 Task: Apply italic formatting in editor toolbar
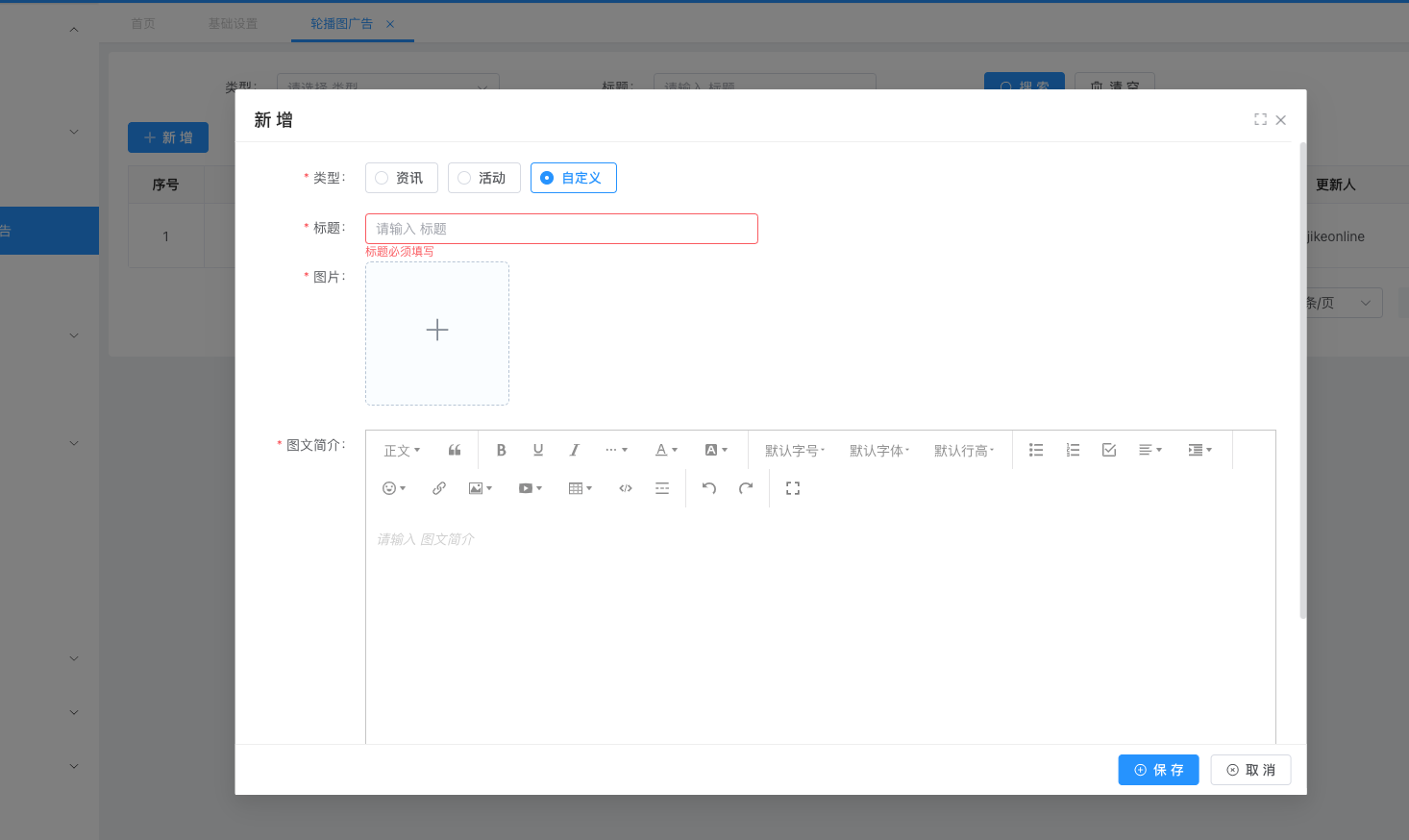tap(575, 450)
